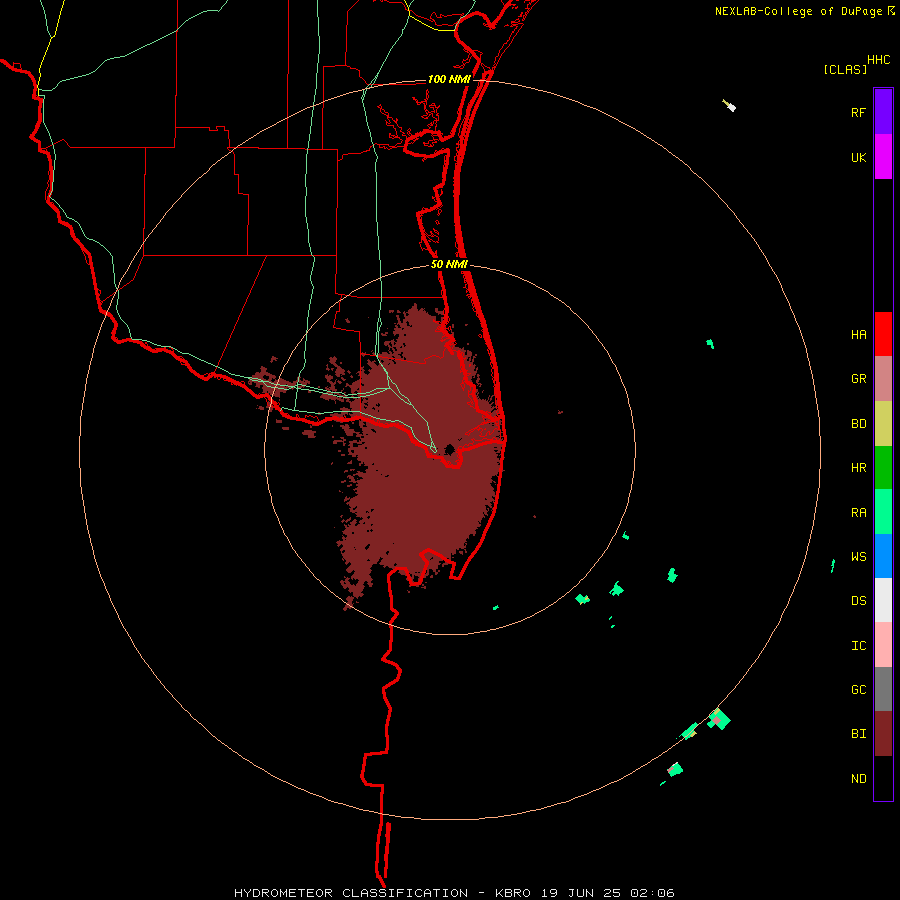The width and height of the screenshot is (900, 900).
Task: Select the WS blue legend swatch
Action: click(883, 556)
